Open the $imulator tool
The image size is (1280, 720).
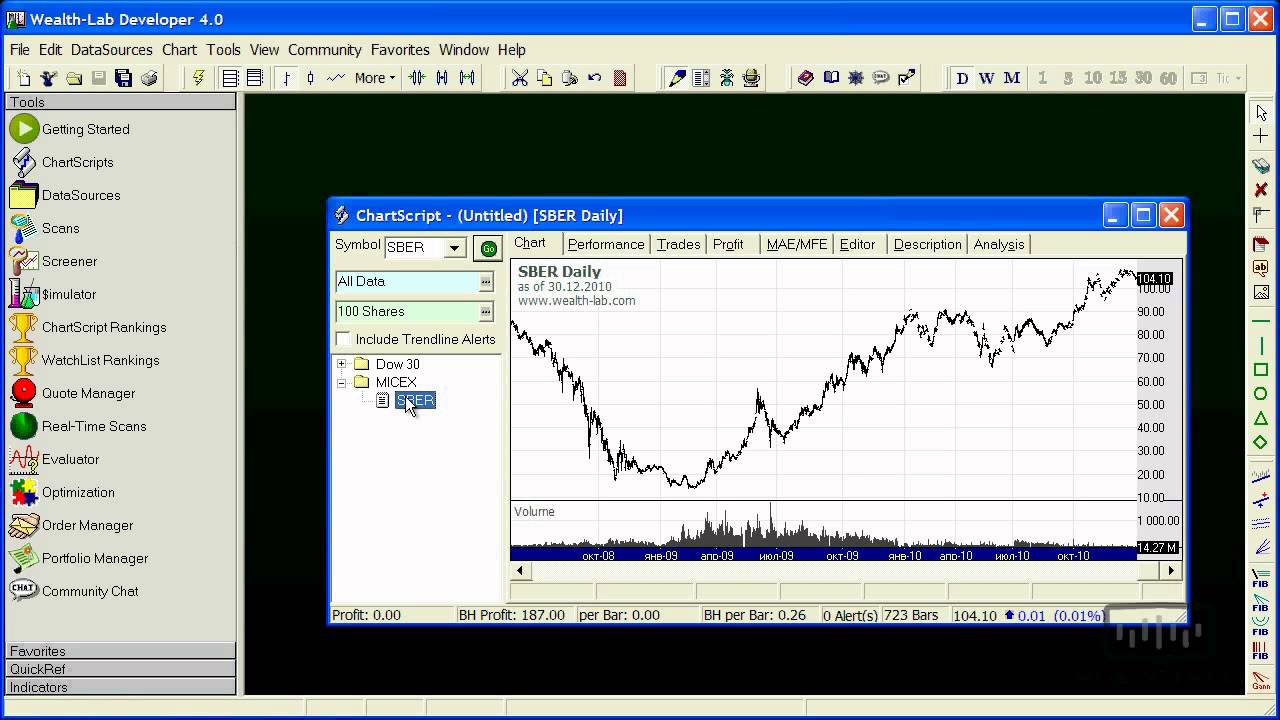point(54,294)
